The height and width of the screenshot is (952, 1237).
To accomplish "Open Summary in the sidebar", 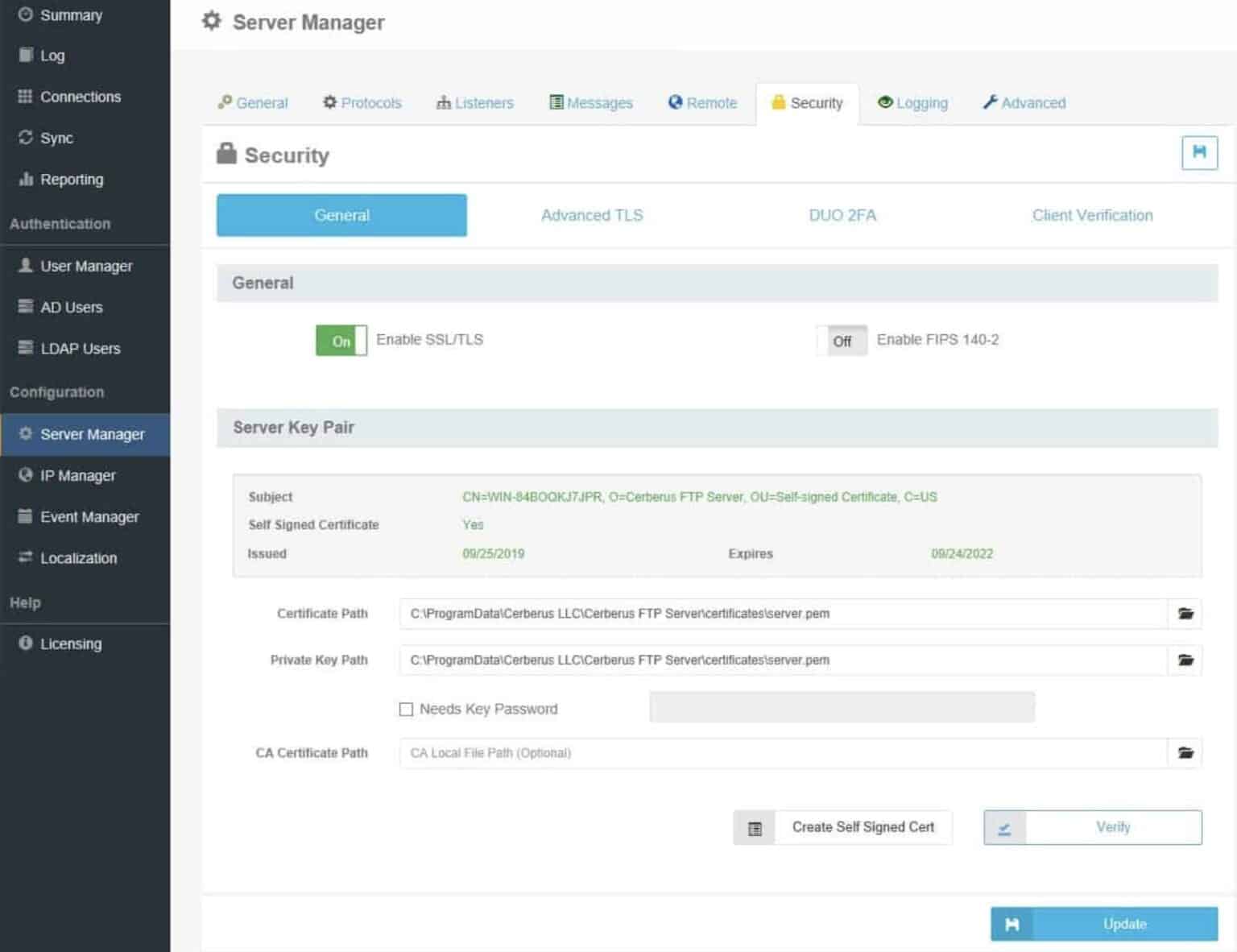I will tap(71, 15).
